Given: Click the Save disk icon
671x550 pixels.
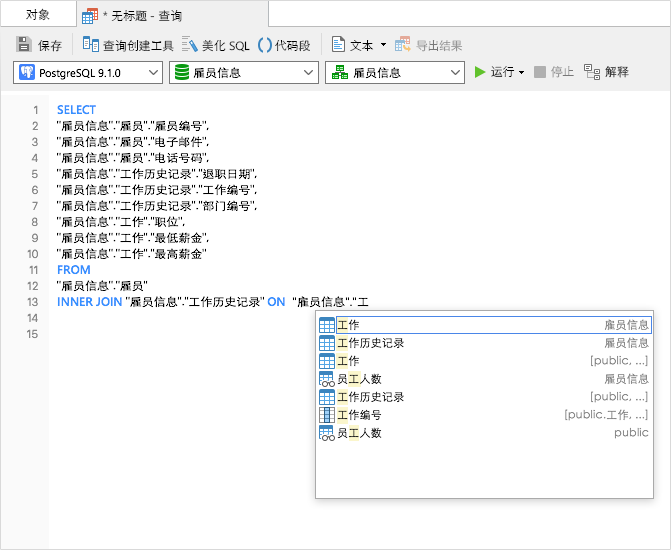Looking at the screenshot, I should coord(24,45).
